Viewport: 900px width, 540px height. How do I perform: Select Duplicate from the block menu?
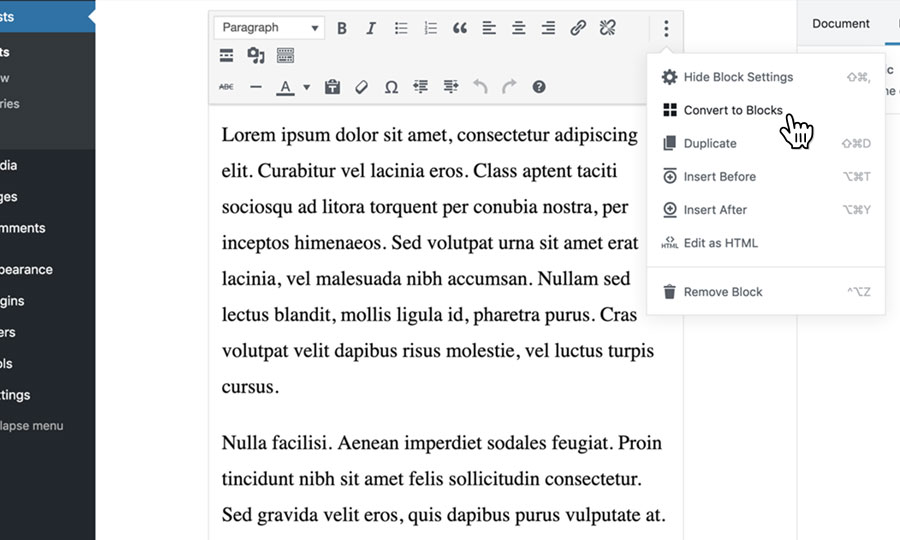[x=766, y=143]
